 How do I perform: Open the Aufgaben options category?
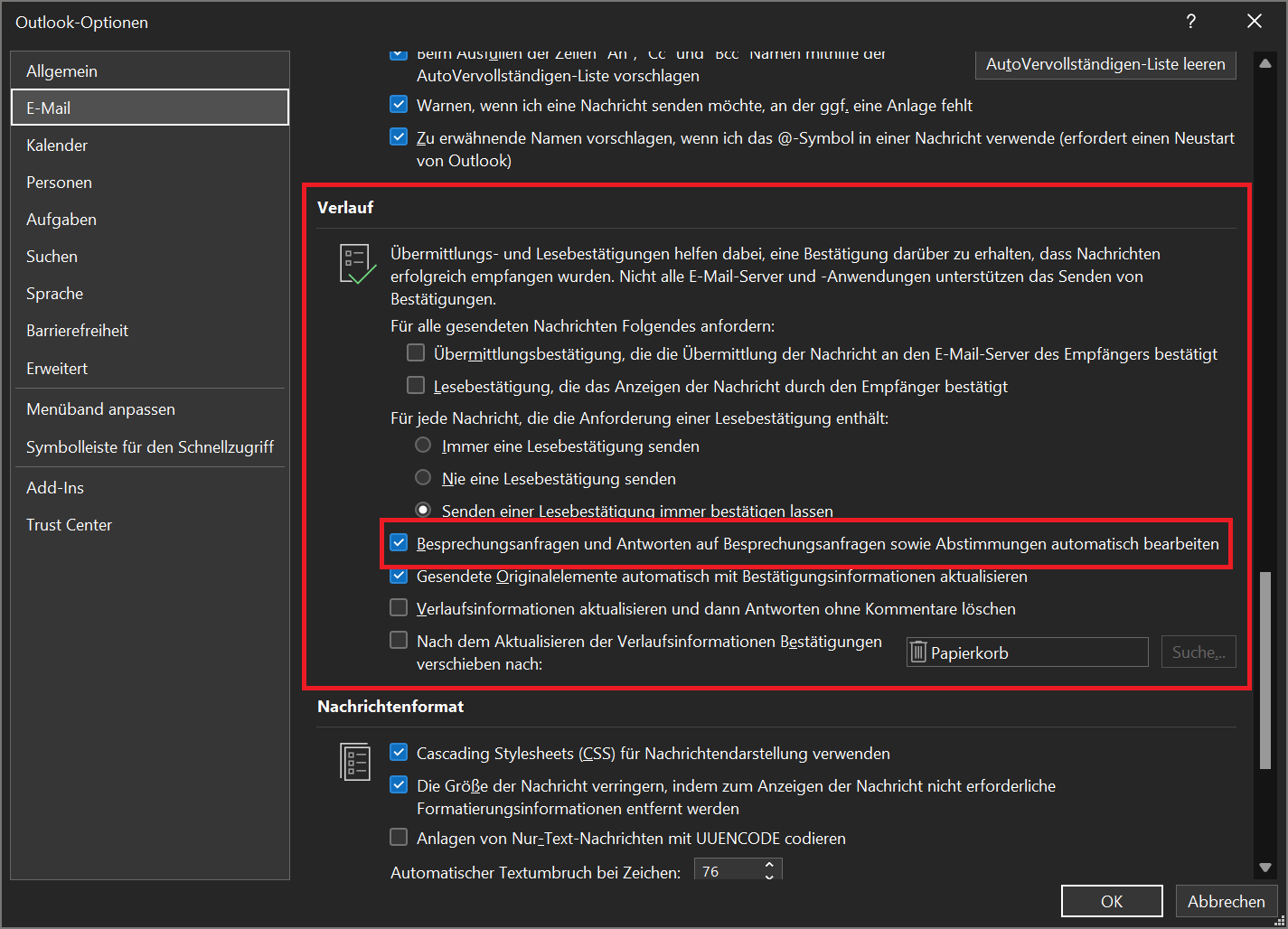click(x=150, y=219)
